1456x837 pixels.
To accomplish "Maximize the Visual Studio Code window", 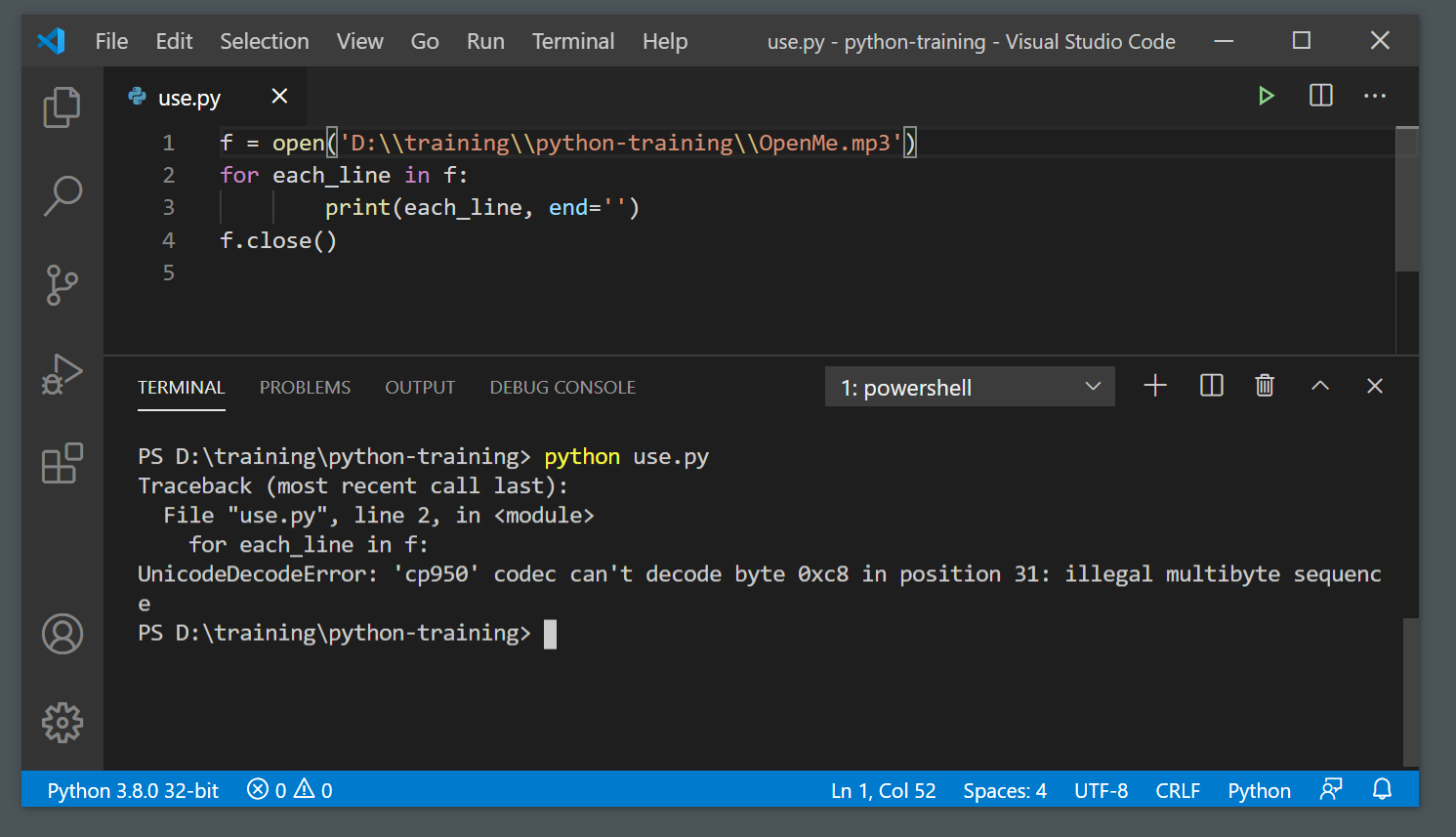I will point(1301,41).
